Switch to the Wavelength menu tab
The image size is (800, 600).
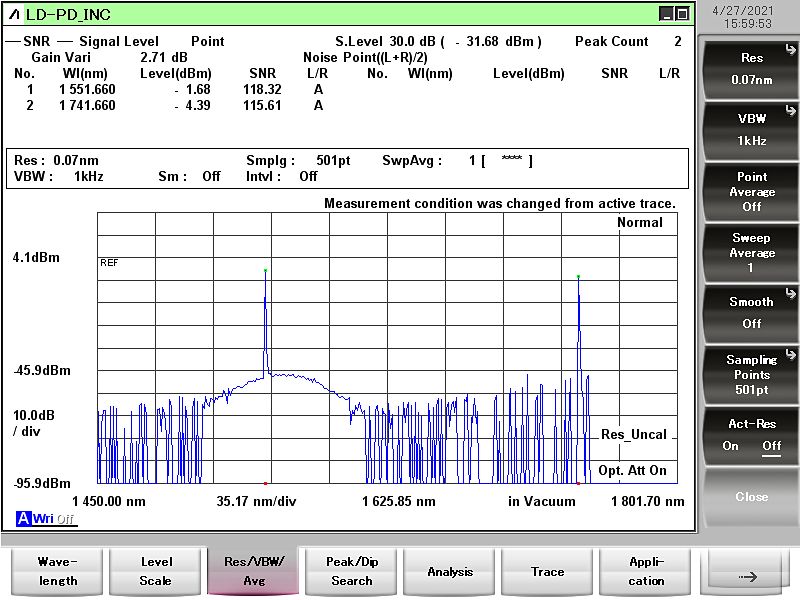57,571
